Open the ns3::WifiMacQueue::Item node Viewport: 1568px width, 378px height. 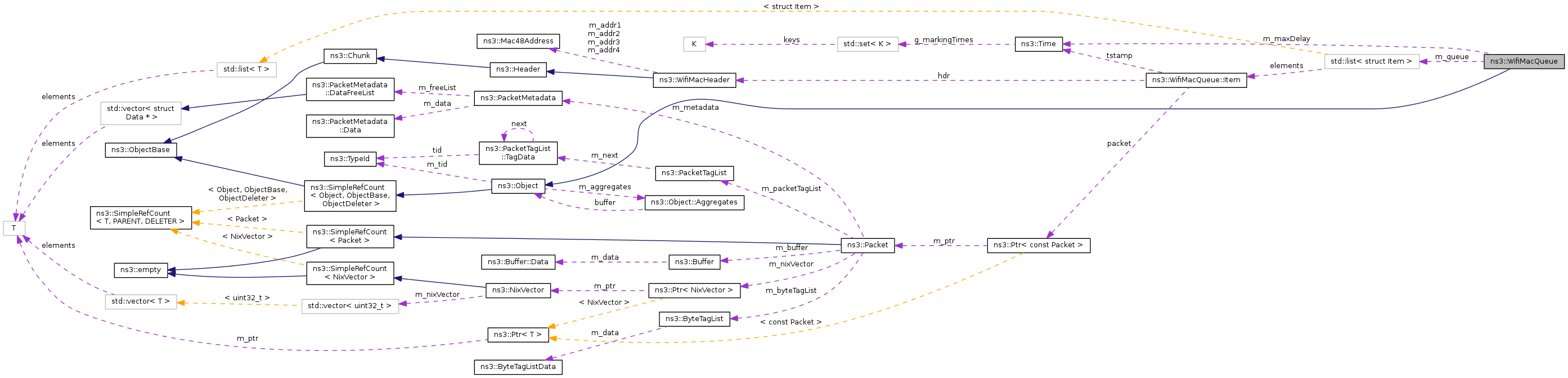point(1196,80)
